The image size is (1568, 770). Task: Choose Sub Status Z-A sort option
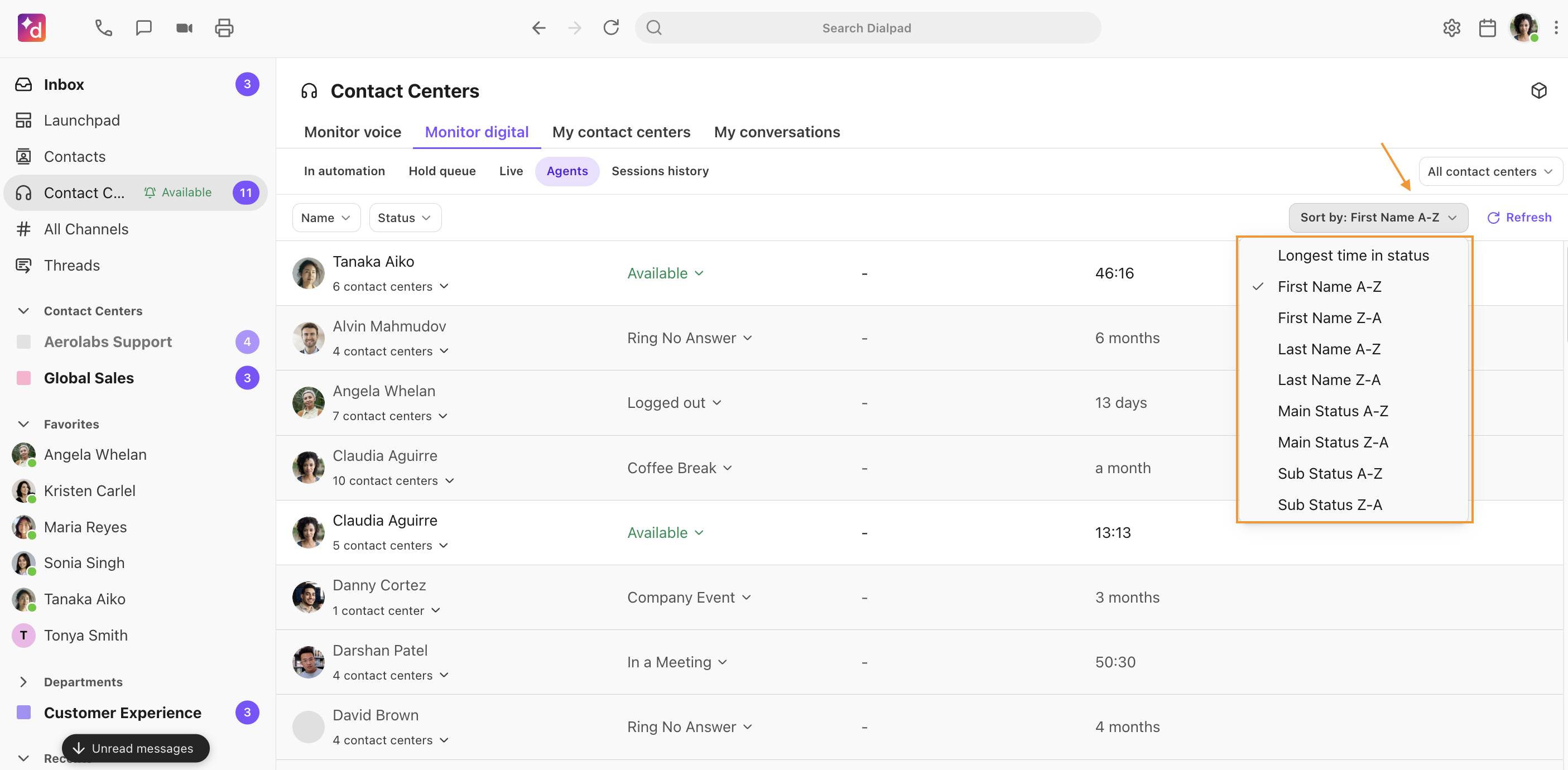(1354, 504)
